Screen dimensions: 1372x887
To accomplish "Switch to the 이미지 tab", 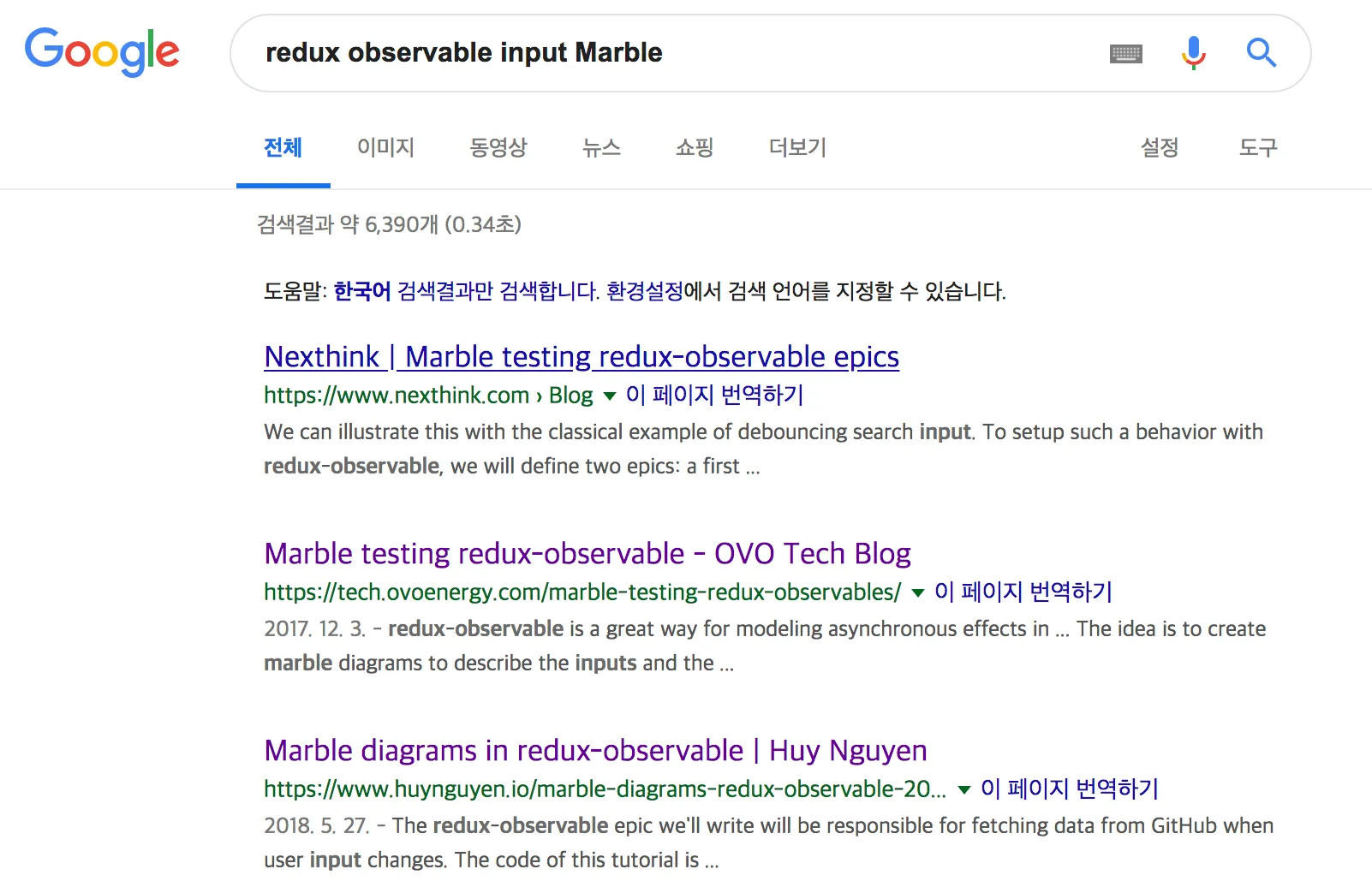I will click(x=386, y=147).
